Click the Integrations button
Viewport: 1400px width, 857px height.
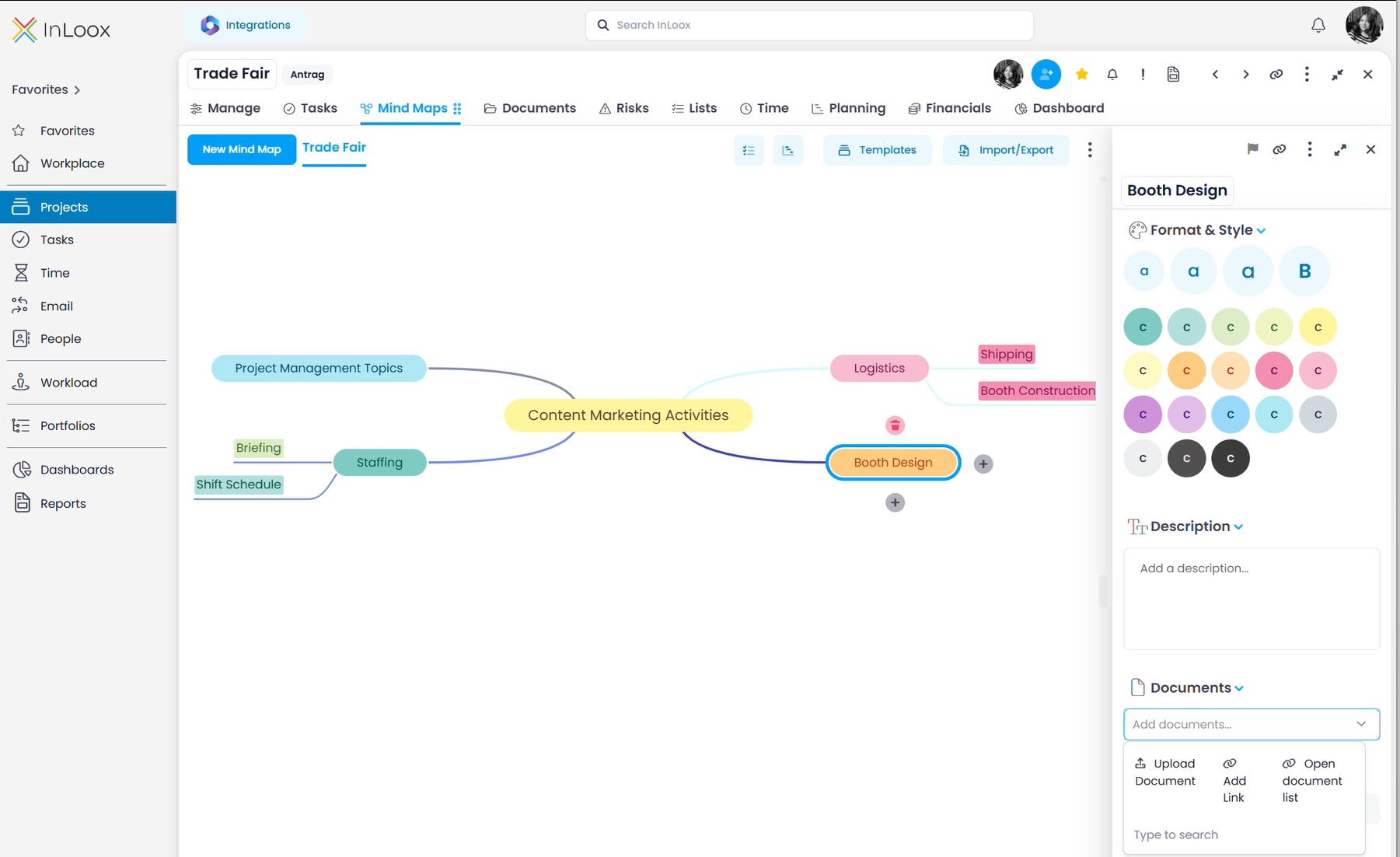pos(246,25)
